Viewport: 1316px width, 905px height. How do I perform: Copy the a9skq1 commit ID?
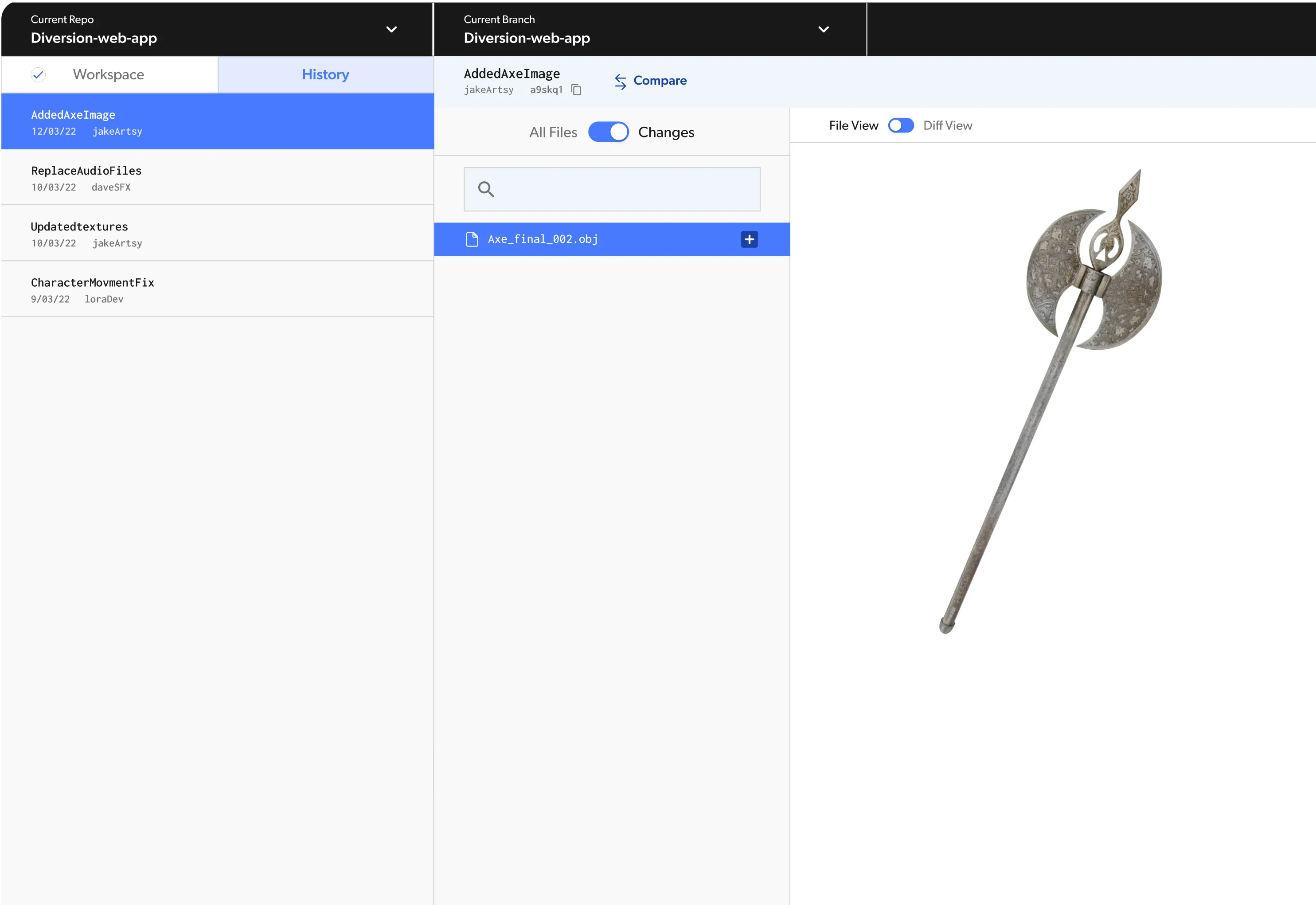coord(576,90)
